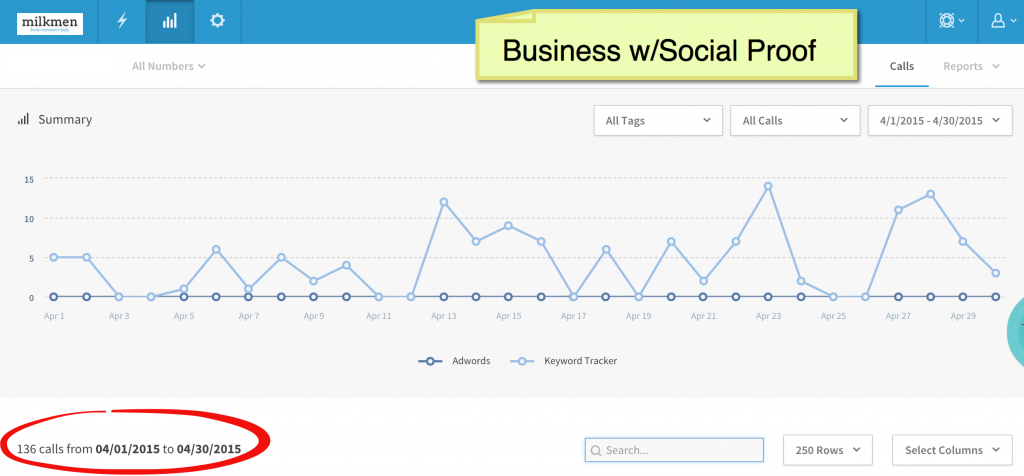Select the bar chart analytics icon

[170, 21]
